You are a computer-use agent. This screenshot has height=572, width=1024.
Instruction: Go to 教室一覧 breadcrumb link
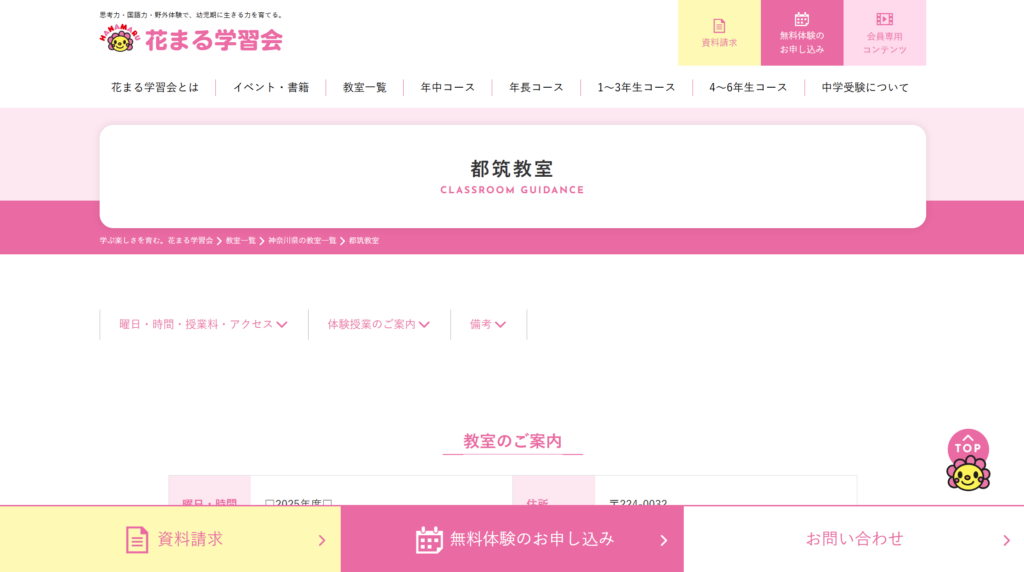pyautogui.click(x=240, y=240)
